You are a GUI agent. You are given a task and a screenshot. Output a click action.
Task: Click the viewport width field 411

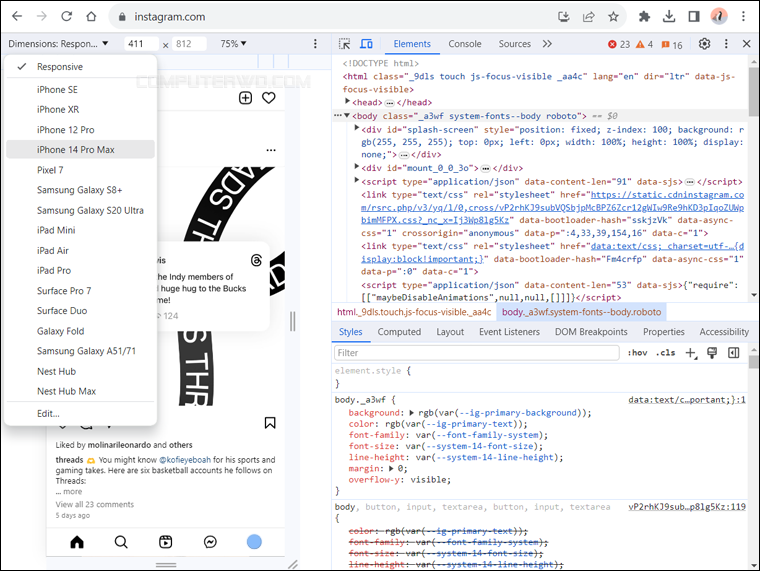(141, 44)
